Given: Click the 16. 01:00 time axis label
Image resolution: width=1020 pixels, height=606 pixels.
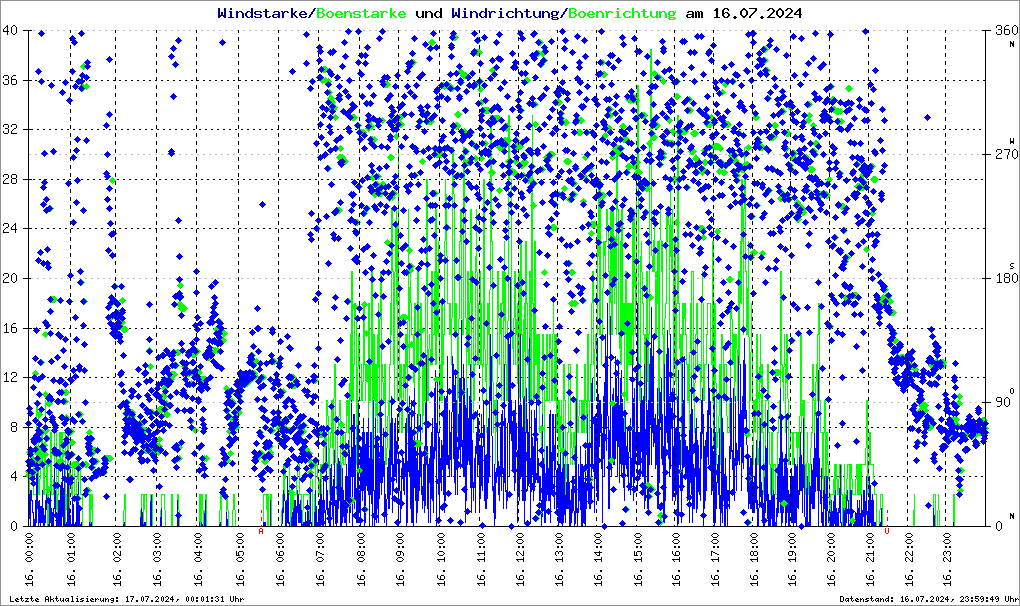Looking at the screenshot, I should [x=70, y=559].
